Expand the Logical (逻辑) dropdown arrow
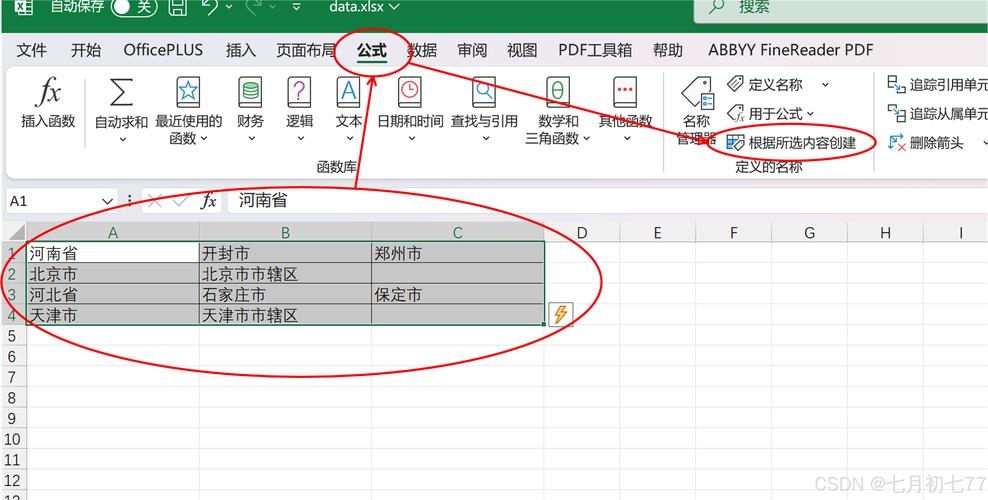This screenshot has height=500, width=988. 300,139
